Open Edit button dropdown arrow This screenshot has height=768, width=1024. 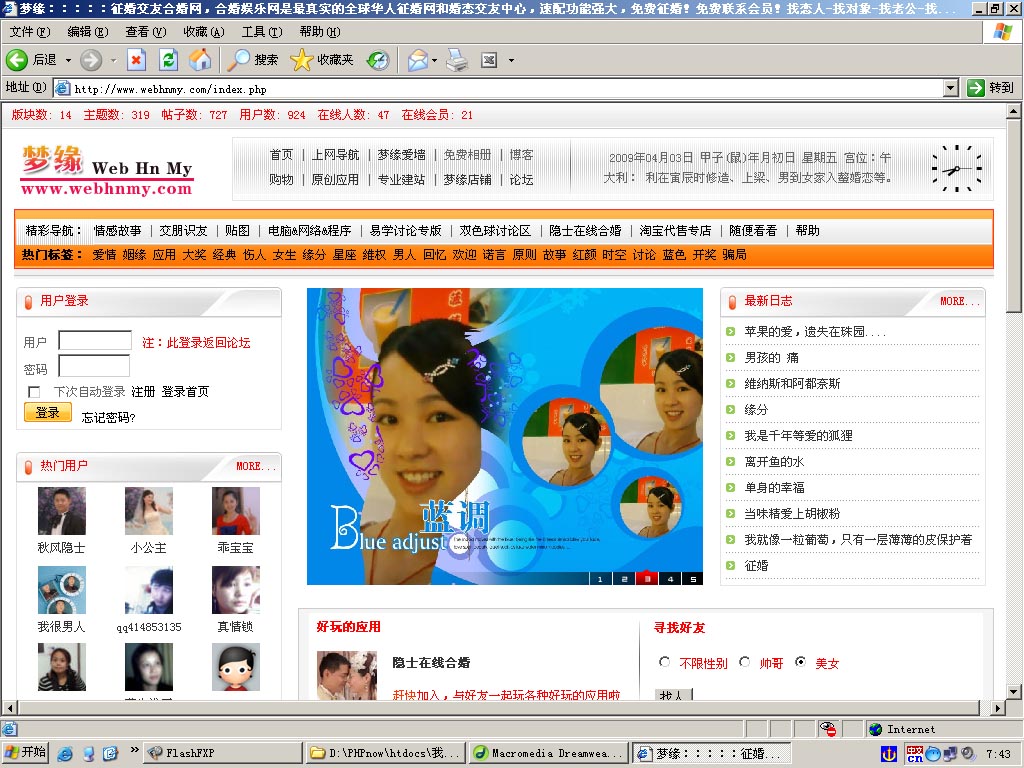coord(511,60)
